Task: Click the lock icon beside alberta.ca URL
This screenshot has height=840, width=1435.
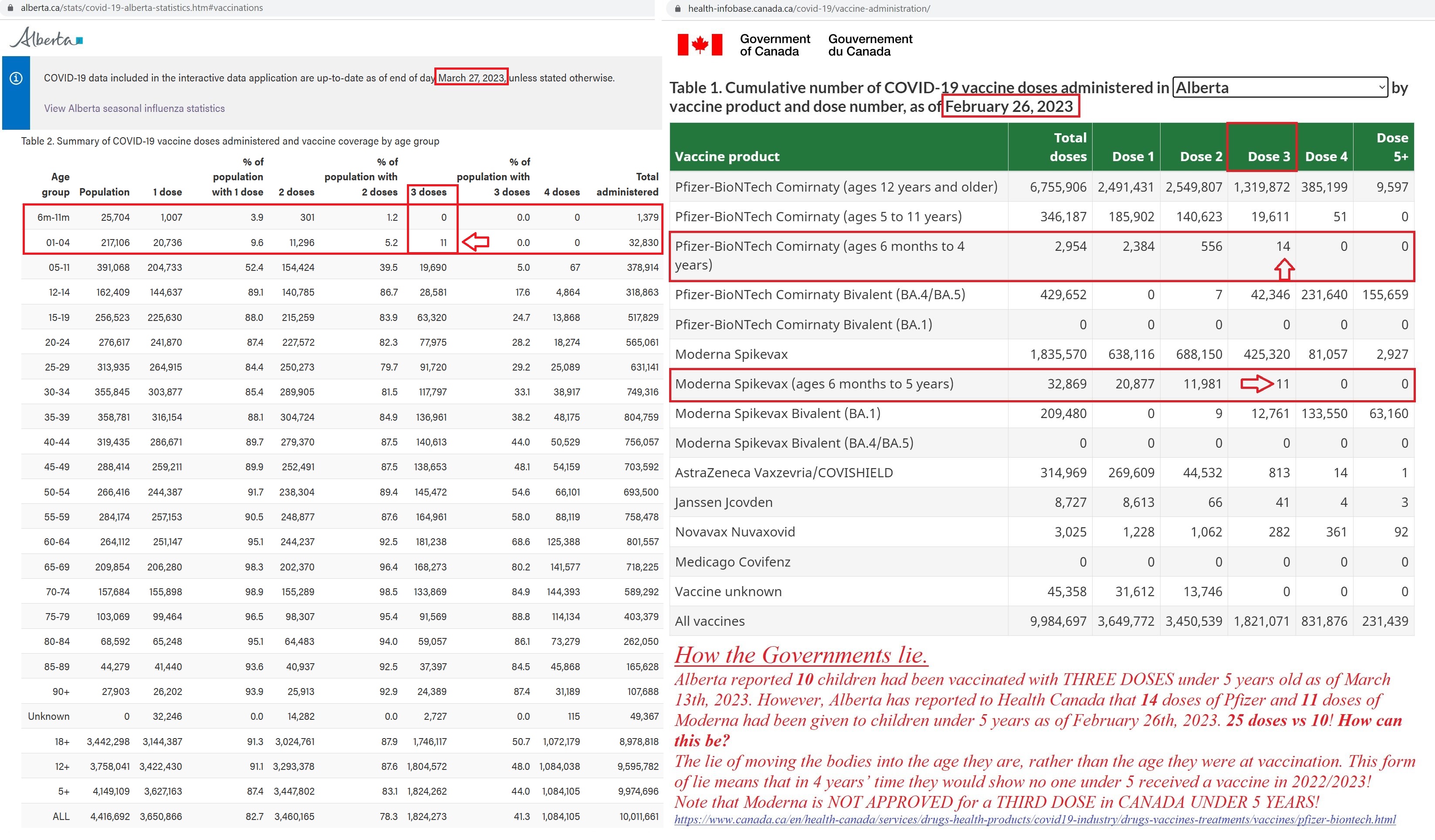Action: (10, 8)
